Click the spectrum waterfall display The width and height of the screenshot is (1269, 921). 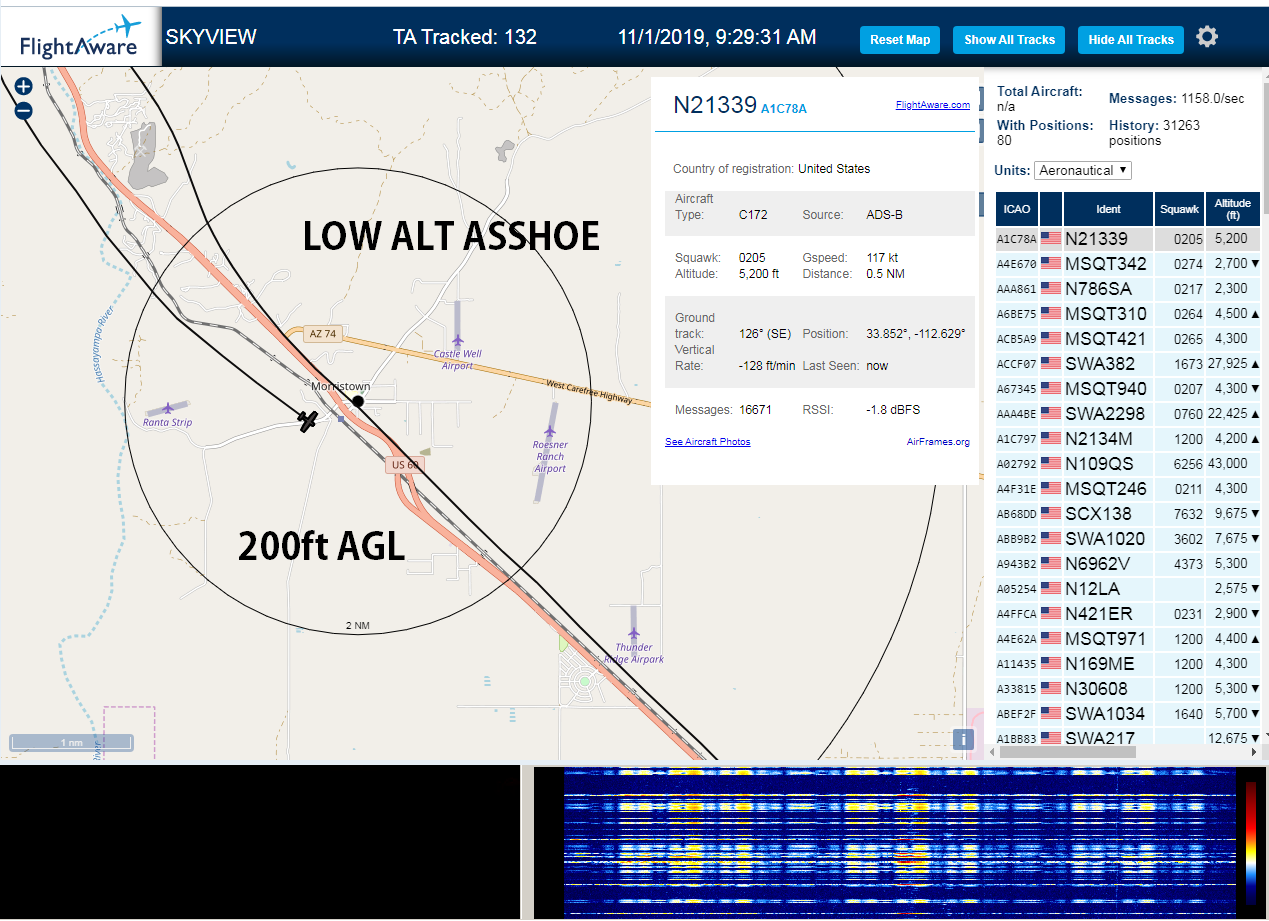pyautogui.click(x=898, y=841)
